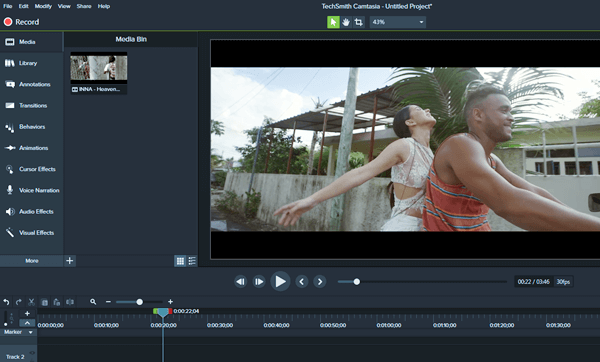Image resolution: width=600 pixels, height=362 pixels.
Task: Click the video preview canvas
Action: pos(405,149)
